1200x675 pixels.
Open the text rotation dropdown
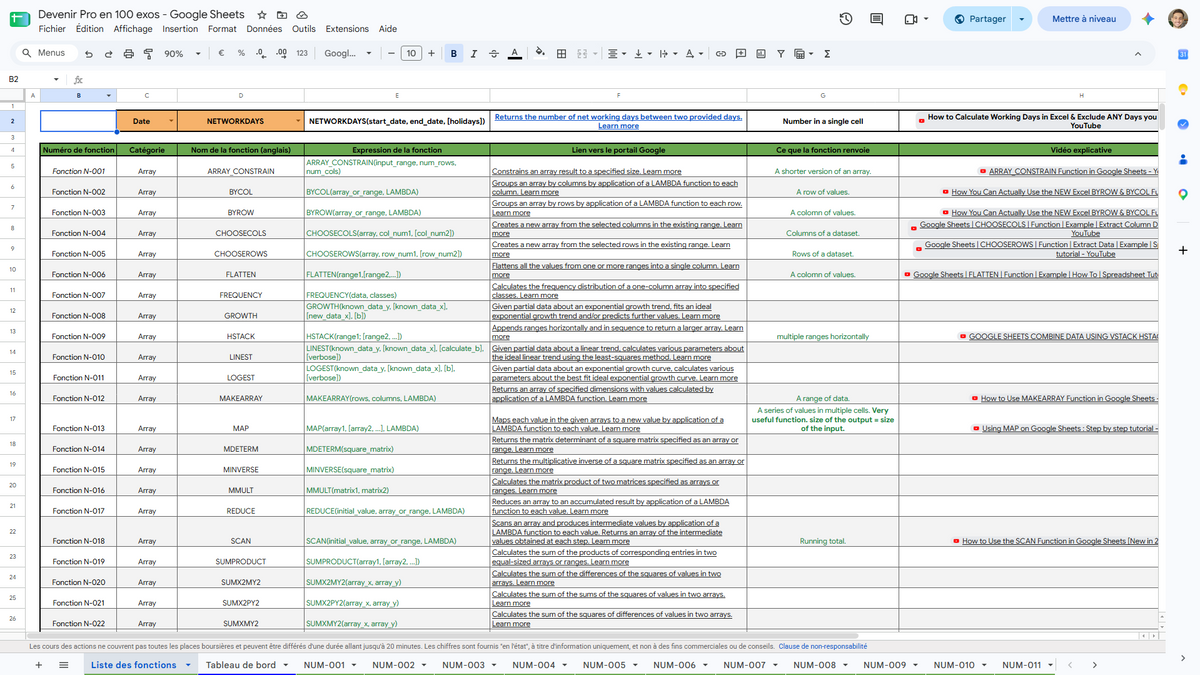click(695, 54)
